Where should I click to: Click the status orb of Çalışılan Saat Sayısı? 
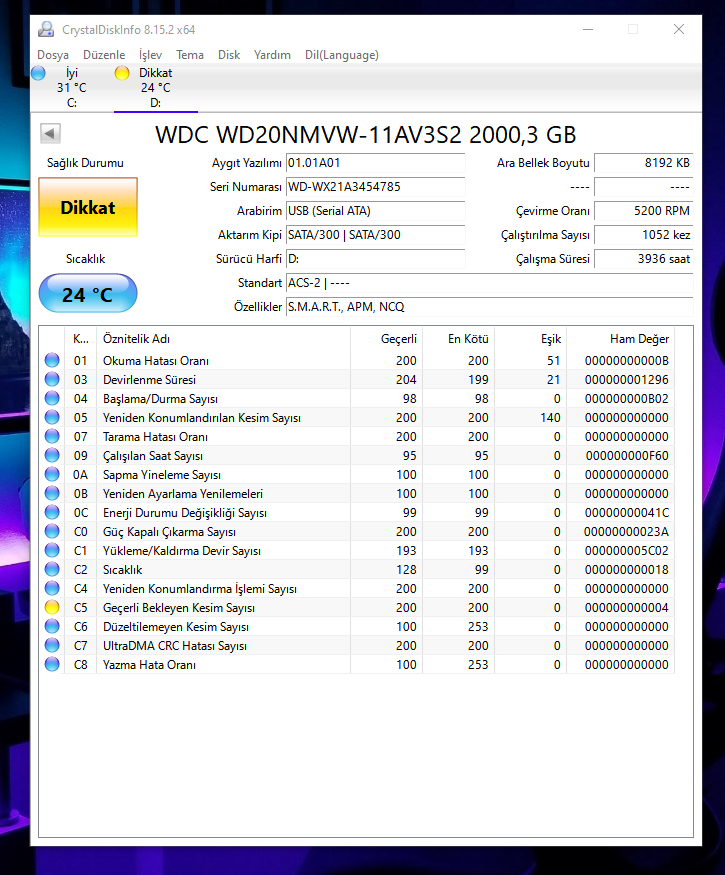coord(52,455)
